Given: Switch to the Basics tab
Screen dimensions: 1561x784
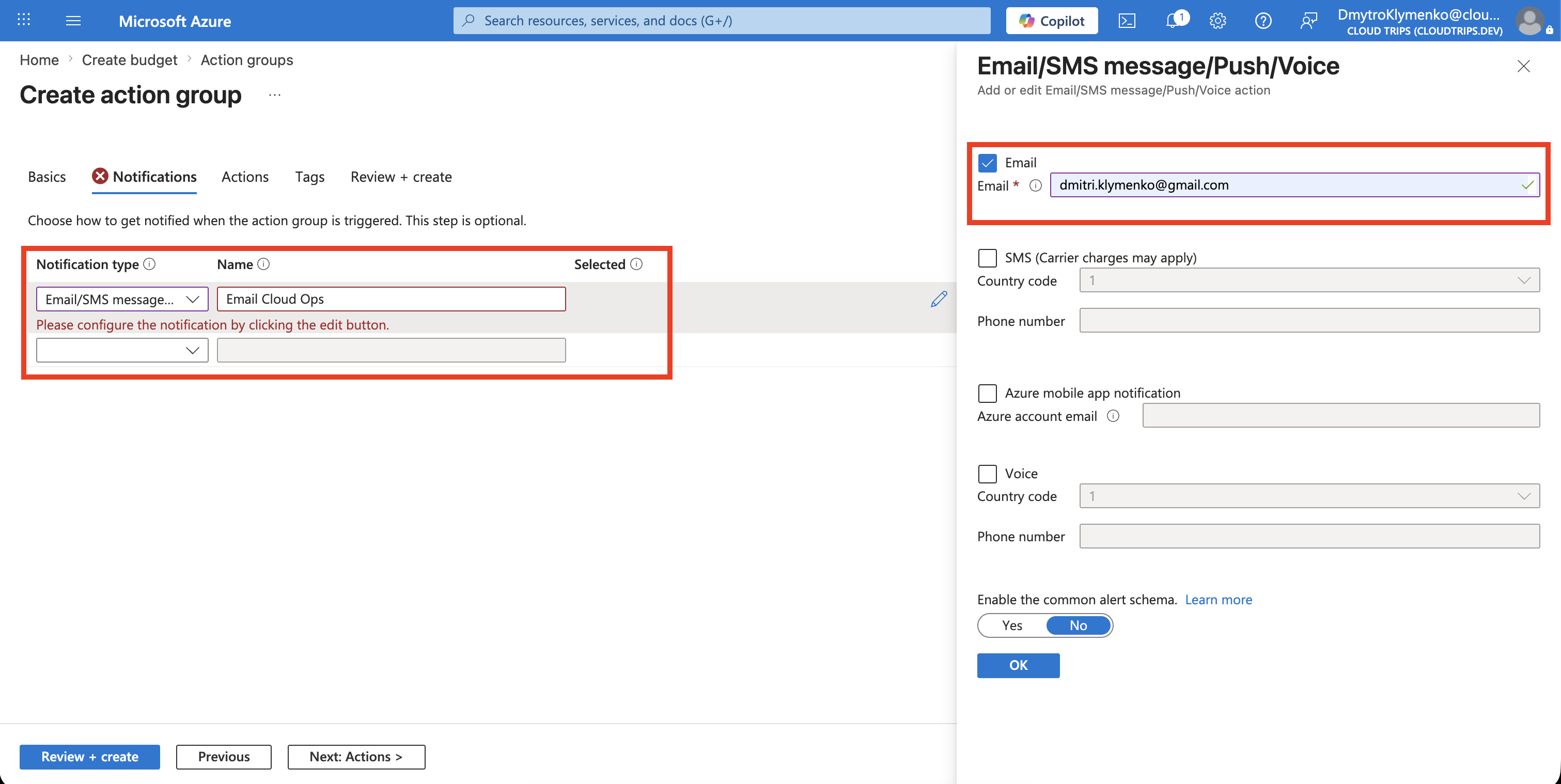Looking at the screenshot, I should coord(46,177).
